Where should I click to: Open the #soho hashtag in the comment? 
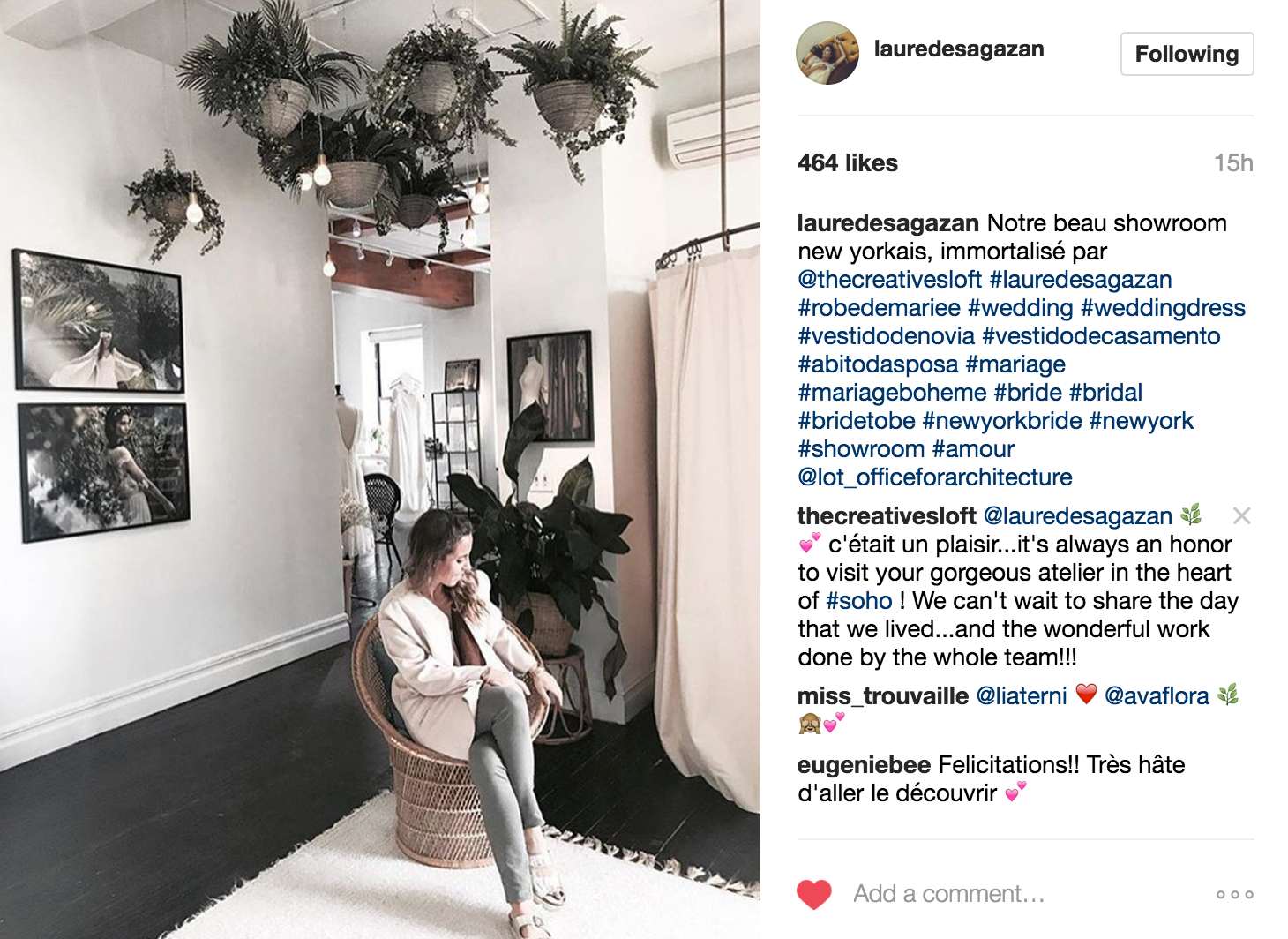coord(859,601)
